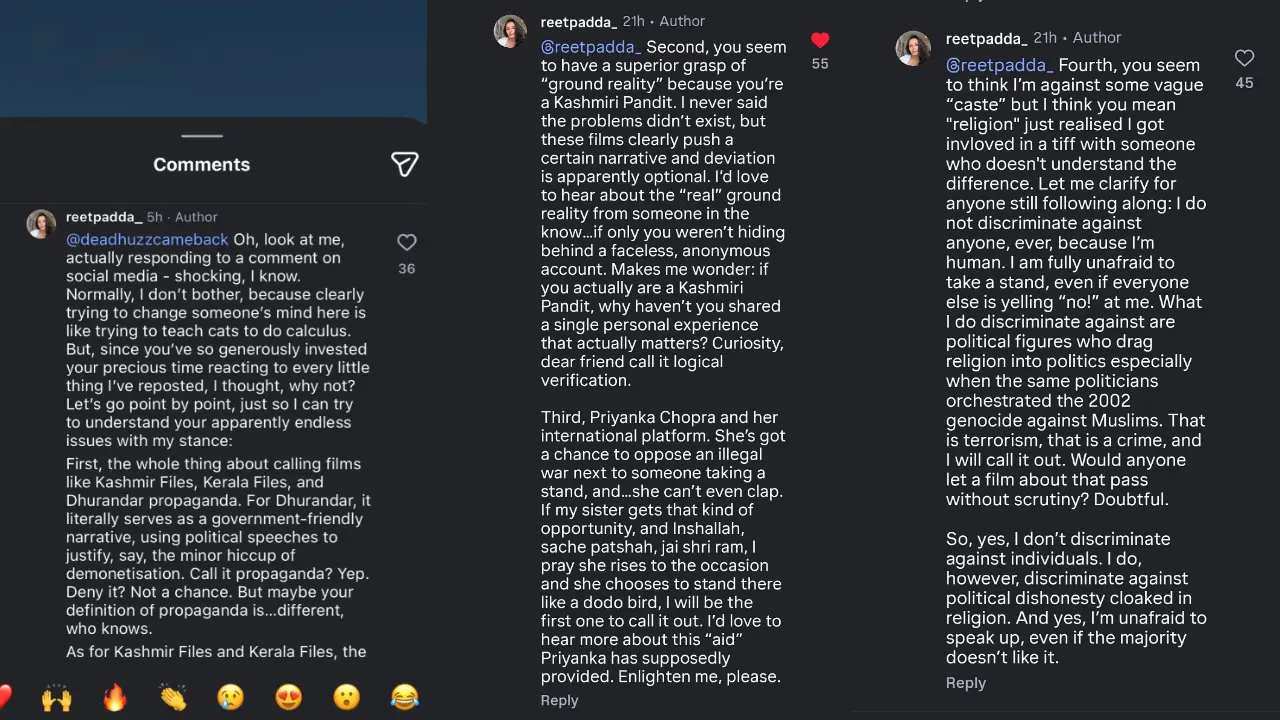The width and height of the screenshot is (1280, 720).
Task: React with the heart-eyes emoji
Action: pyautogui.click(x=289, y=696)
